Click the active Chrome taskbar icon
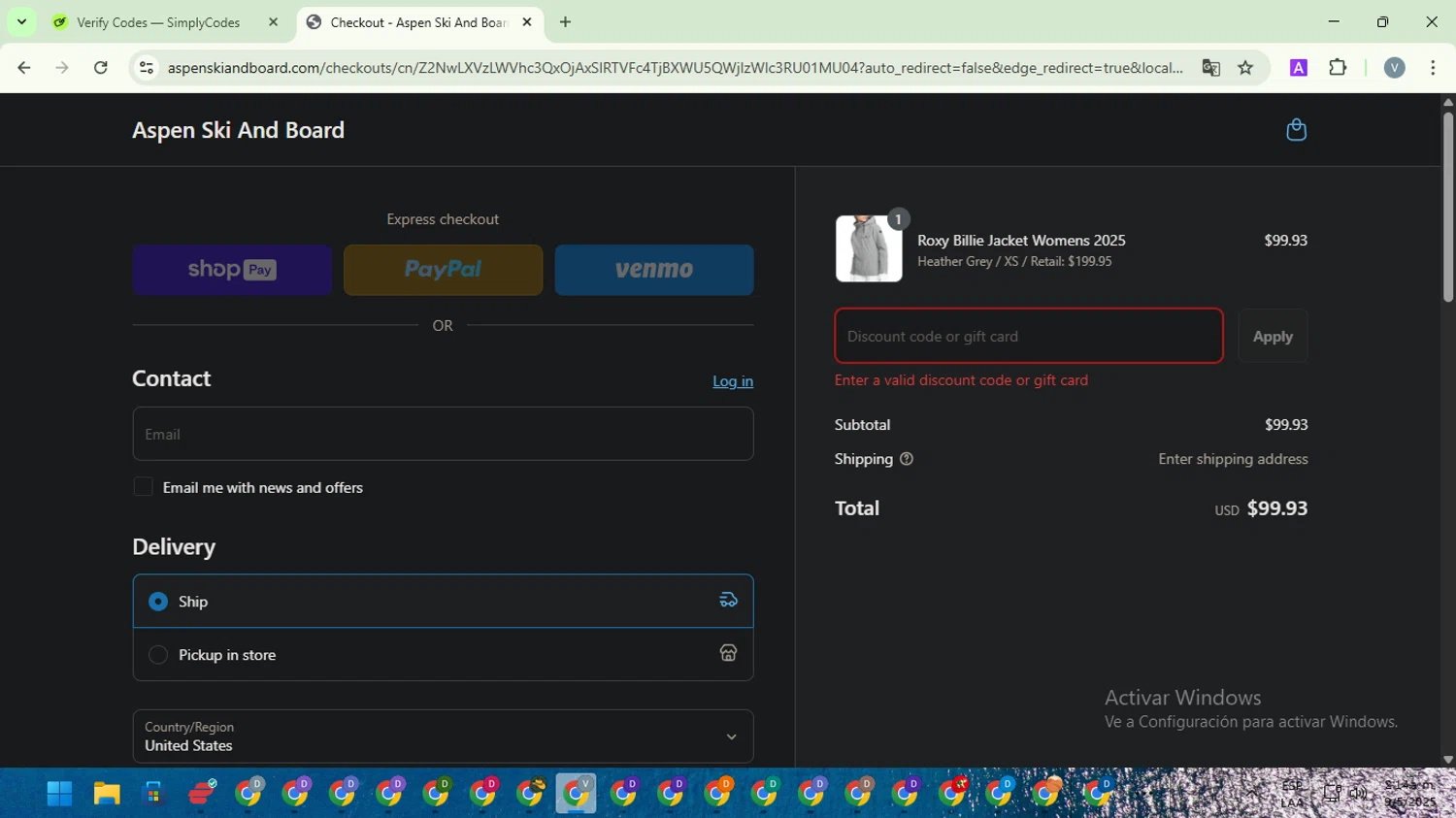 click(576, 794)
